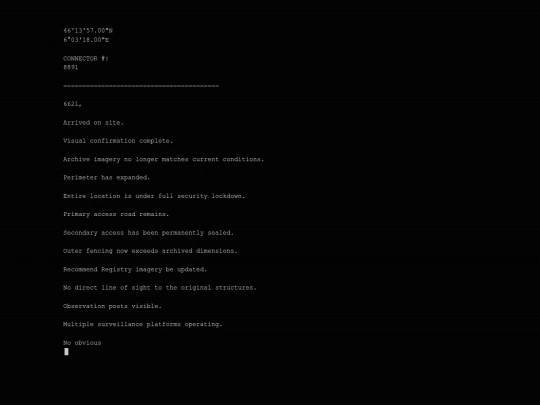
Task: Select 'Entire location is under full security lockdown.'
Action: (154, 196)
